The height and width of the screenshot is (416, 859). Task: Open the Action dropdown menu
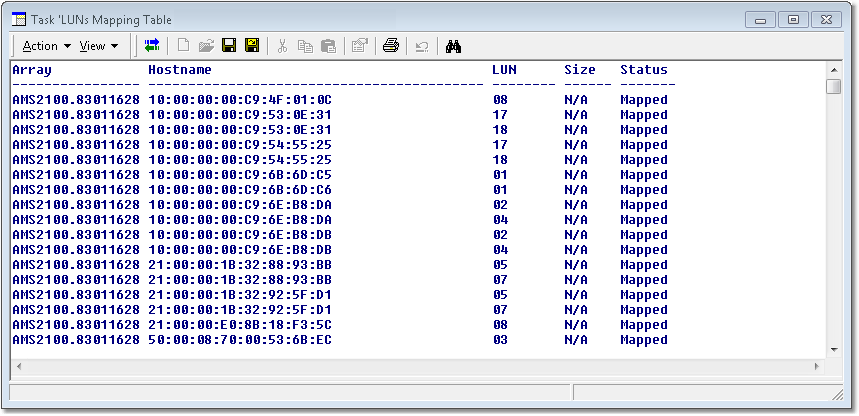(x=47, y=46)
